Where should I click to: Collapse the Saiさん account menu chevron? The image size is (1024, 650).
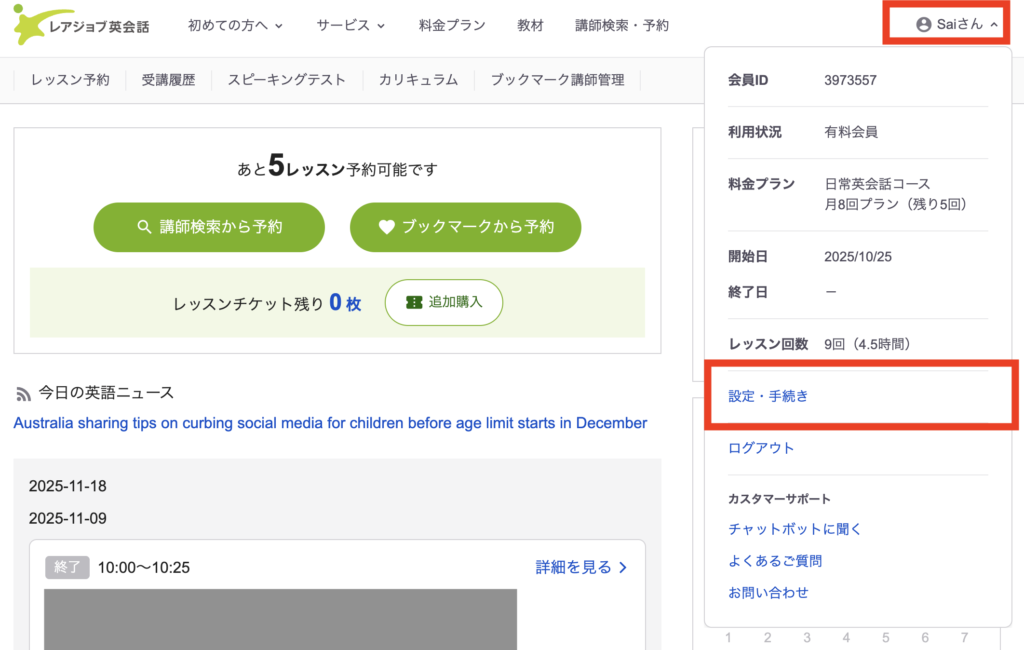[993, 25]
